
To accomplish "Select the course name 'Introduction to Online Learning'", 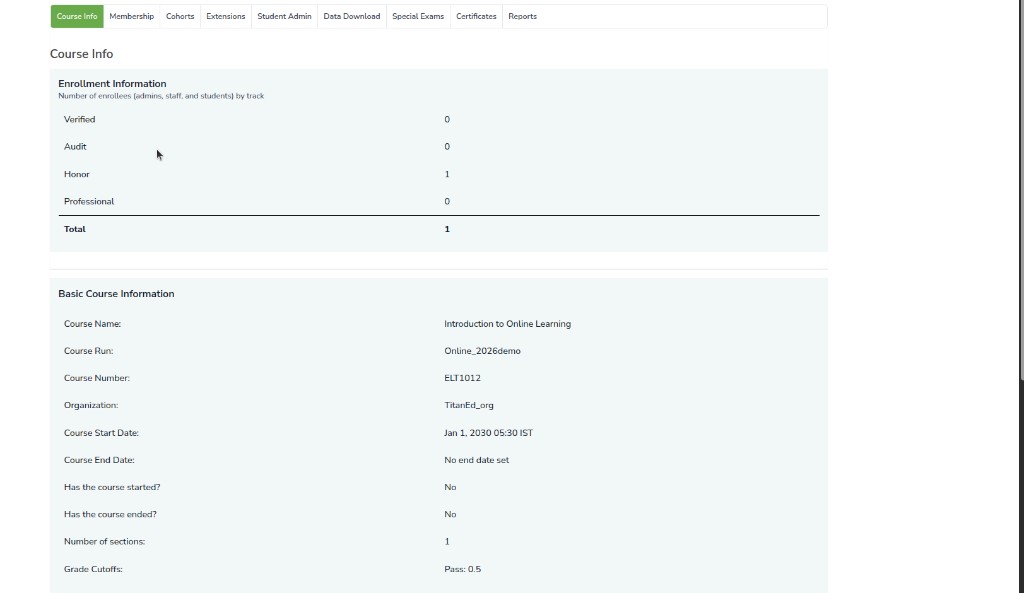I will tap(507, 324).
